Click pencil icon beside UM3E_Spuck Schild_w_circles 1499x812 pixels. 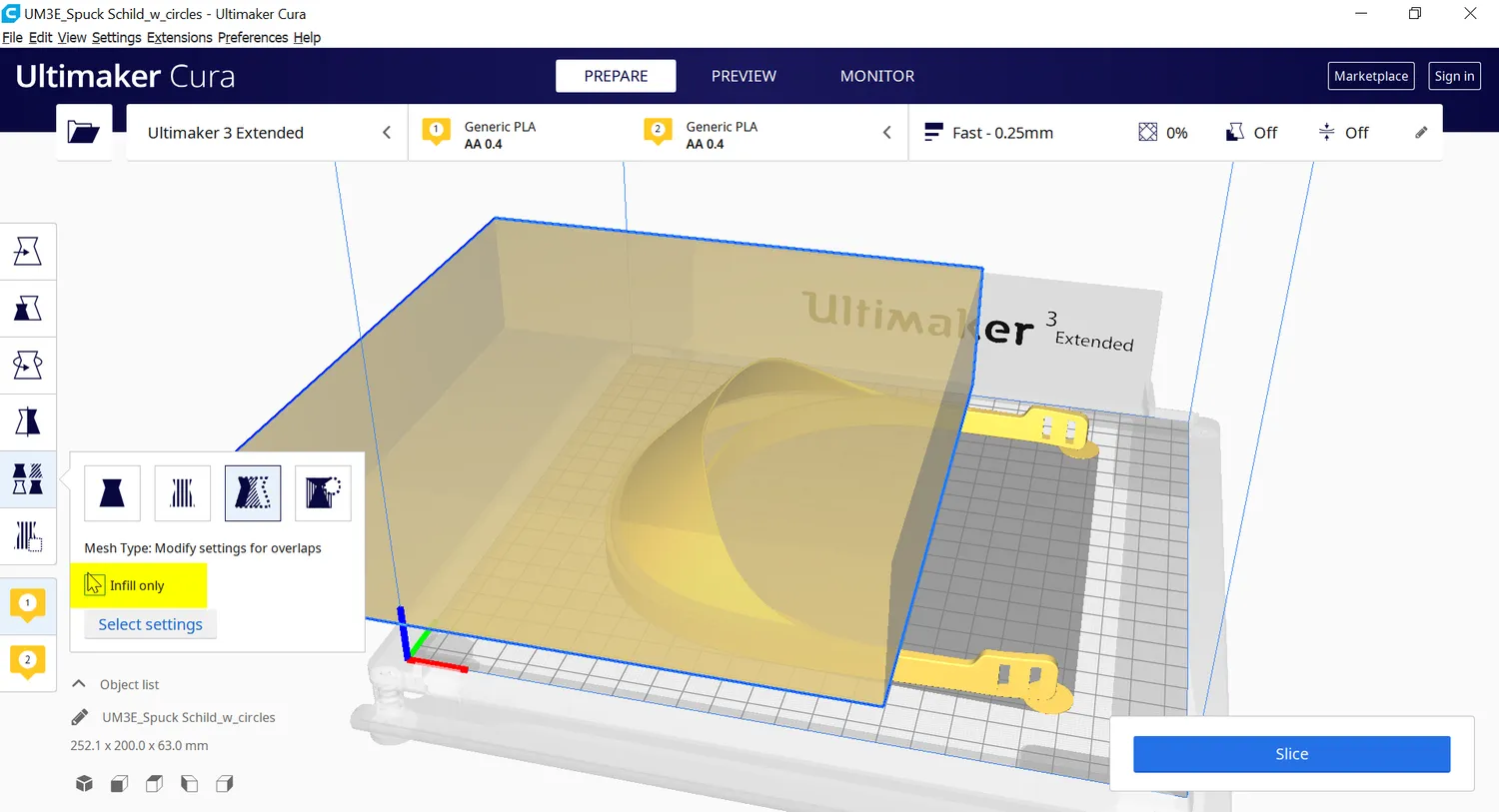[x=80, y=717]
